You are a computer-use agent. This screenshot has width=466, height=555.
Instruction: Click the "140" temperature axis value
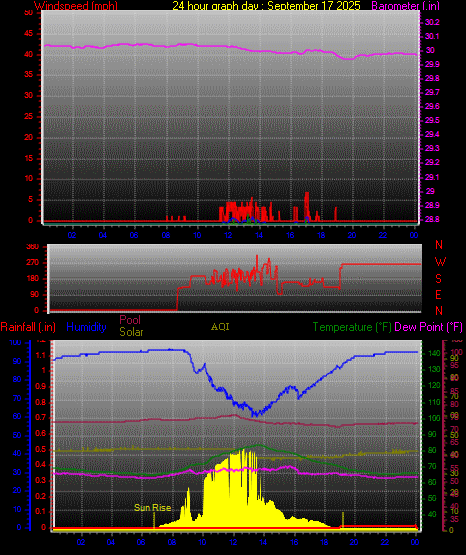(x=435, y=353)
